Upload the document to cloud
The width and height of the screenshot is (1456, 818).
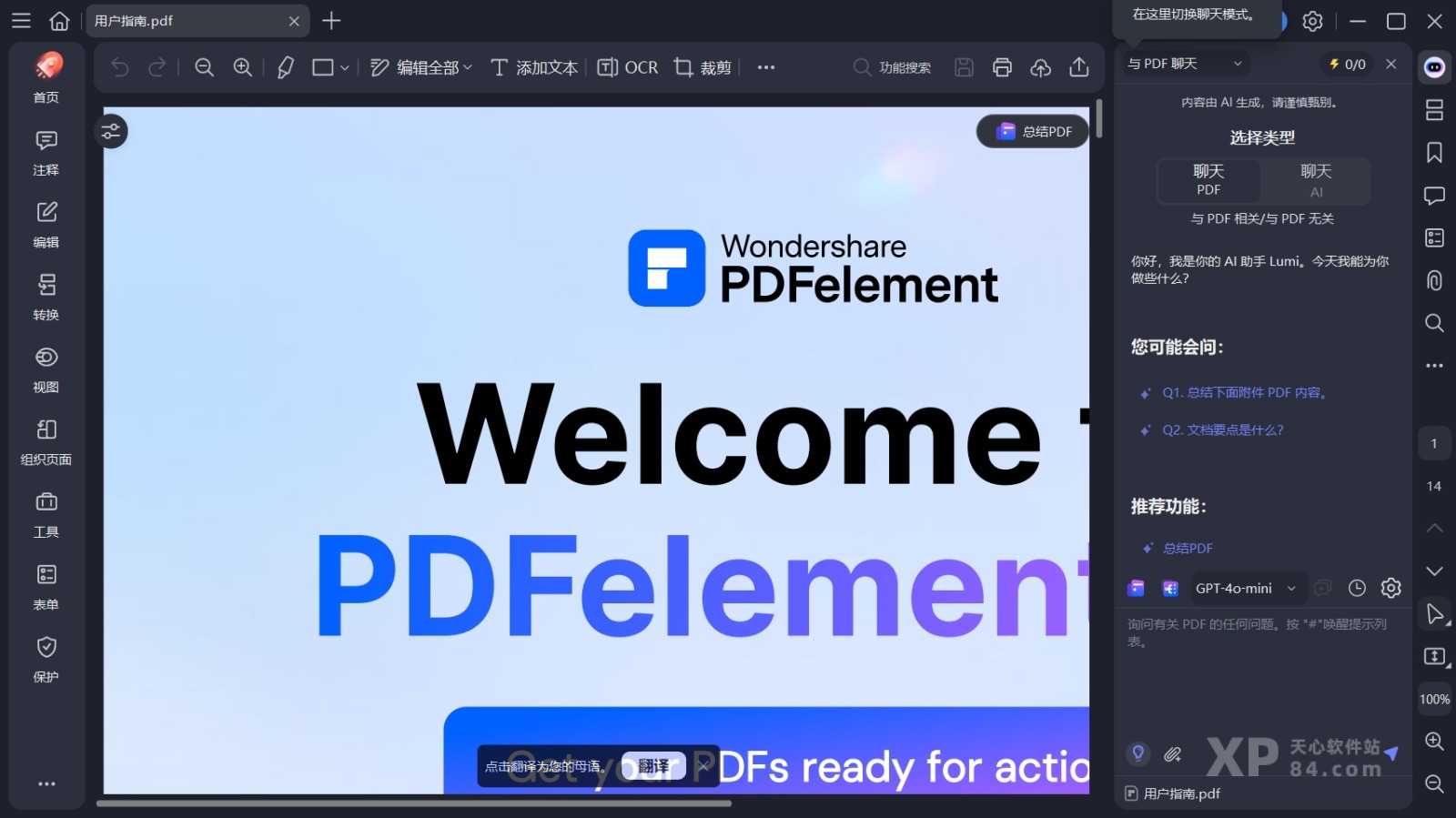pos(1040,67)
